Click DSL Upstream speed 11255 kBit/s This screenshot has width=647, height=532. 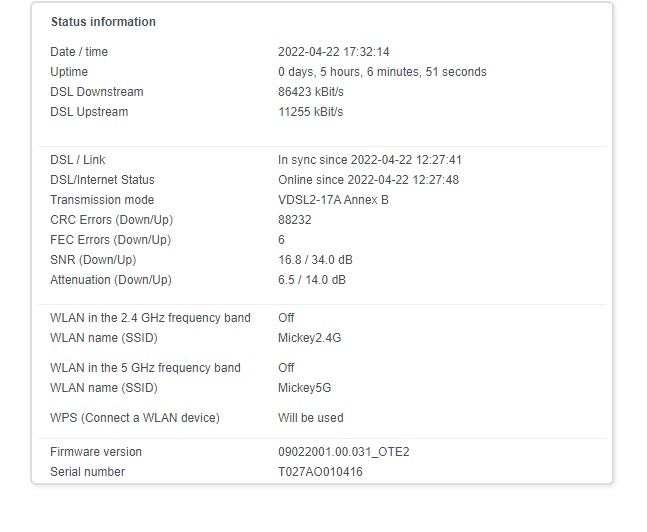(311, 112)
